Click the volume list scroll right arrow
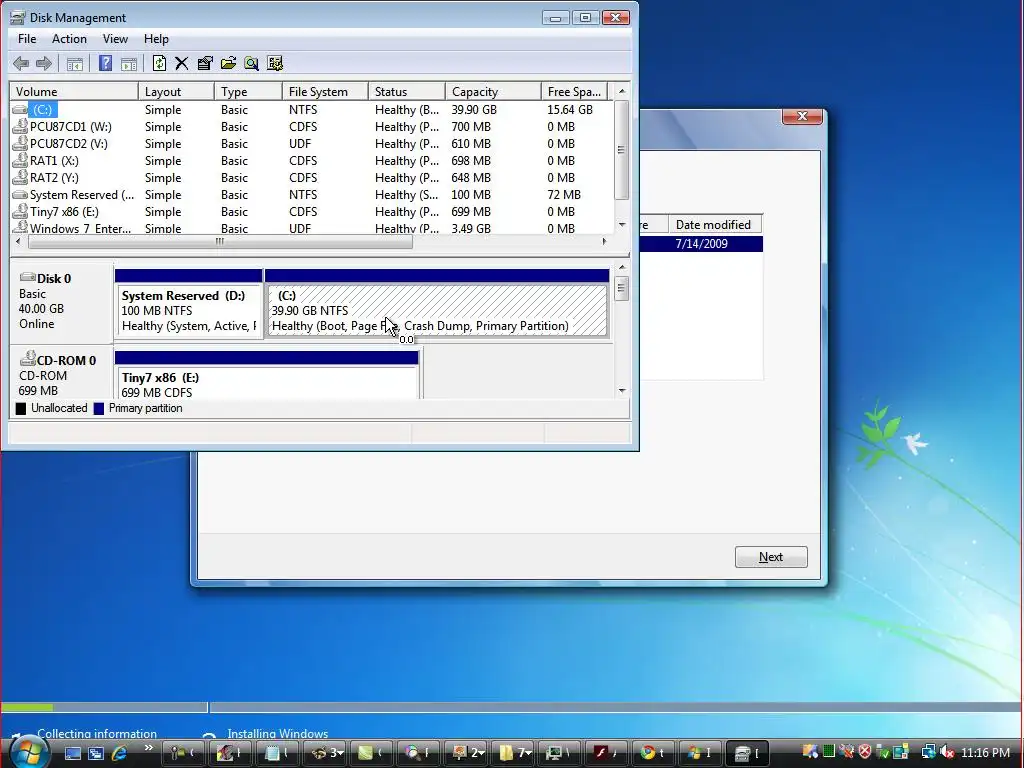 605,242
